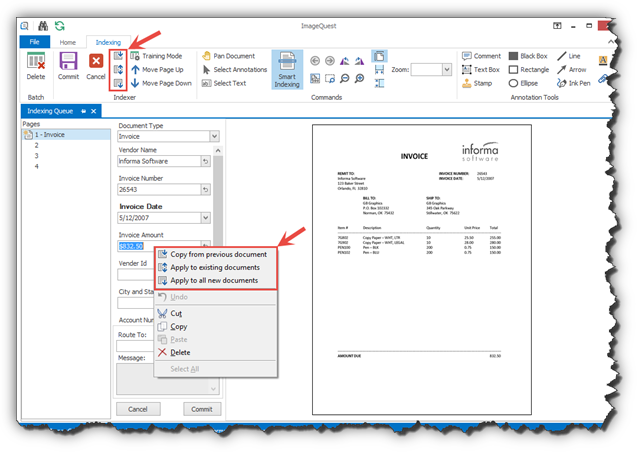The width and height of the screenshot is (637, 452).
Task: Choose the Stamp annotation tool
Action: (477, 83)
